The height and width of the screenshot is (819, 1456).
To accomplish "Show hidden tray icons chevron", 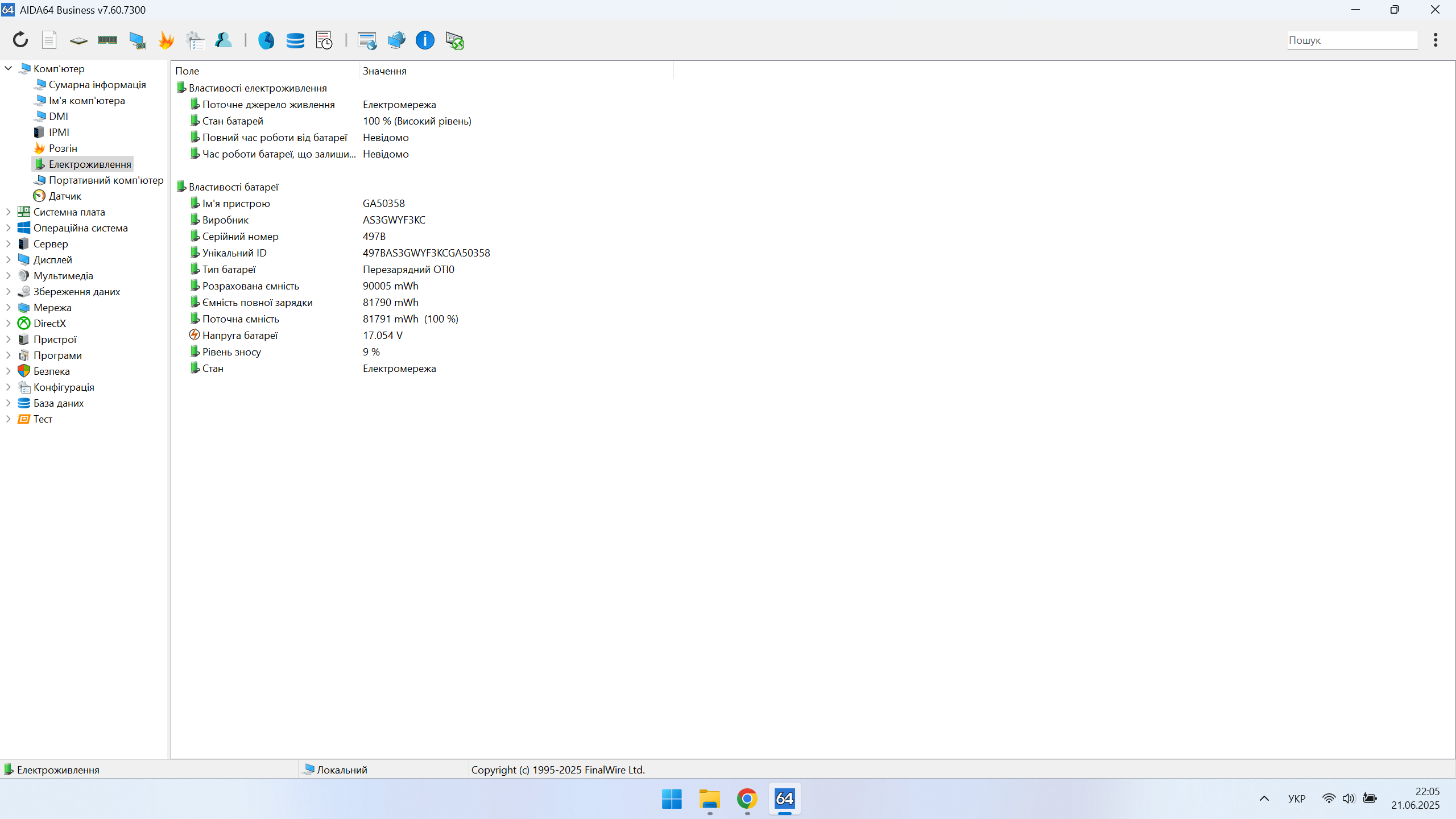I will point(1264,799).
